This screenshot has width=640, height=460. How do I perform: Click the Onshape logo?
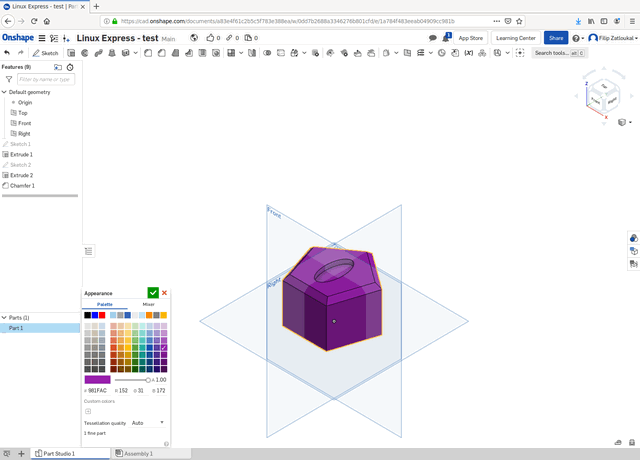pos(18,38)
